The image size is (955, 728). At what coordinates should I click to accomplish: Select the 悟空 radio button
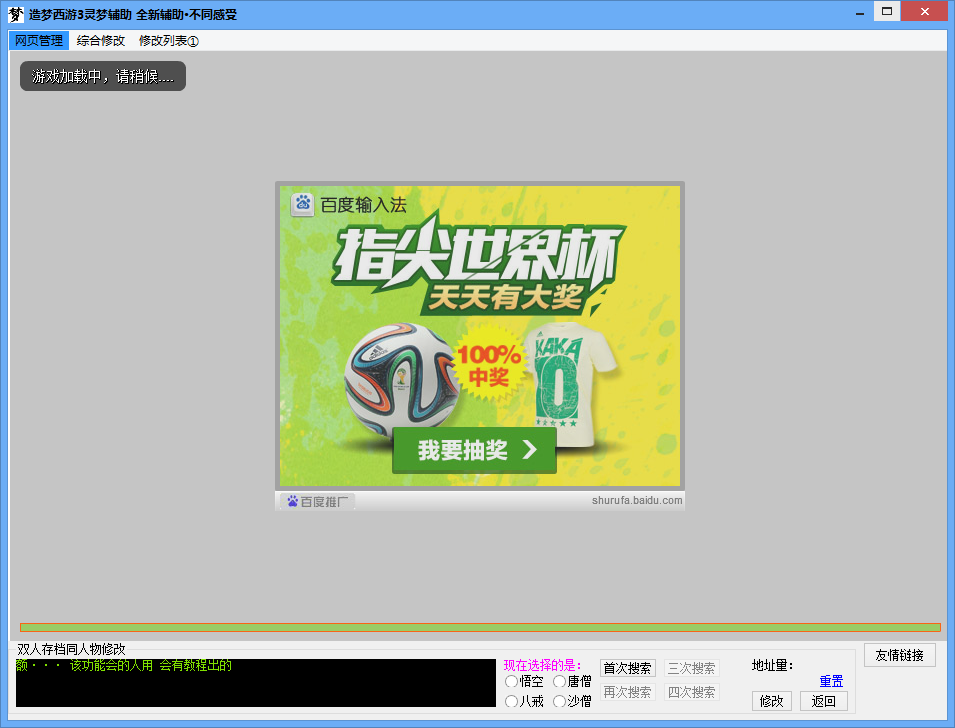[x=512, y=681]
